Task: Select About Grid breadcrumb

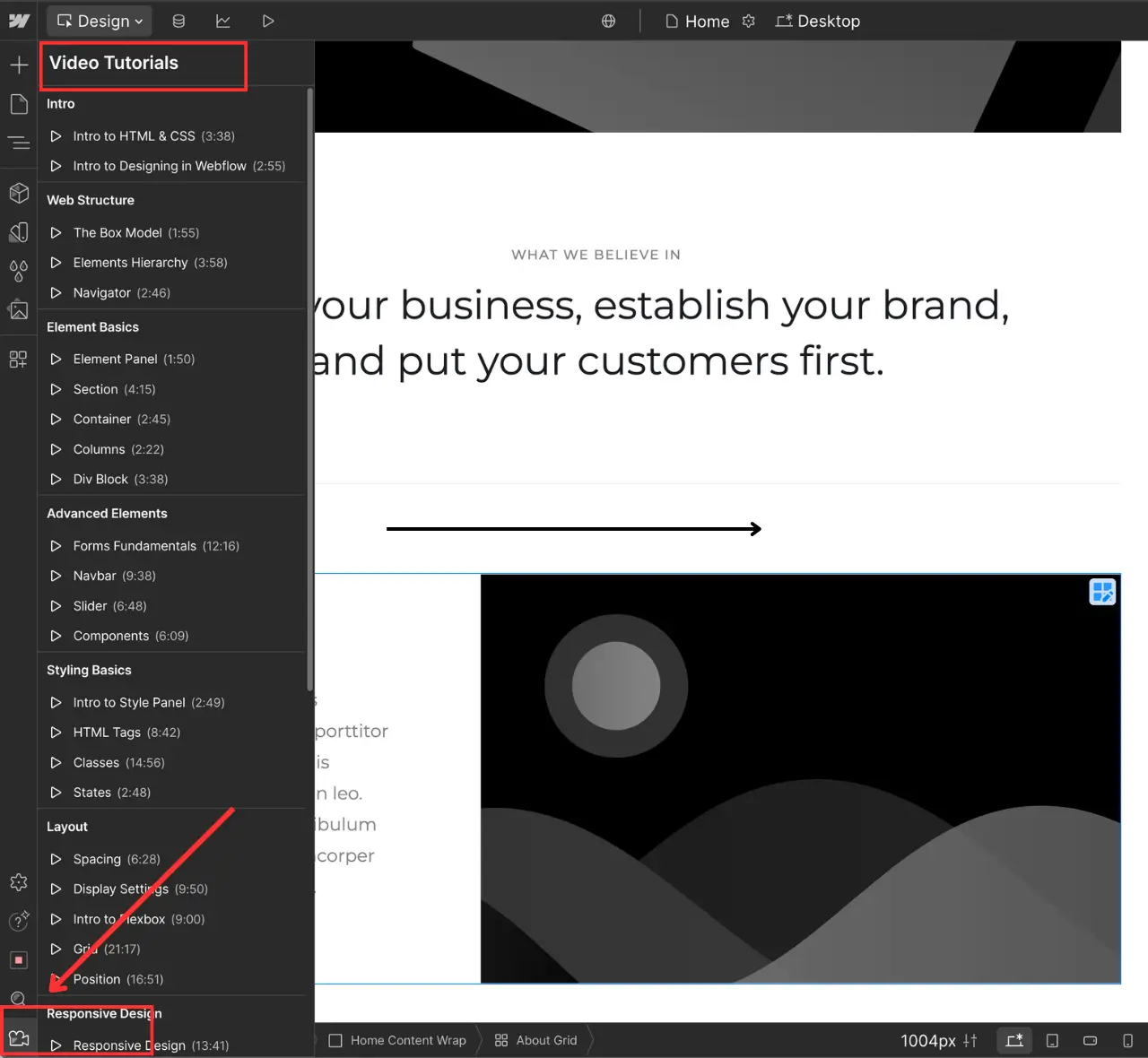Action: tap(536, 1040)
